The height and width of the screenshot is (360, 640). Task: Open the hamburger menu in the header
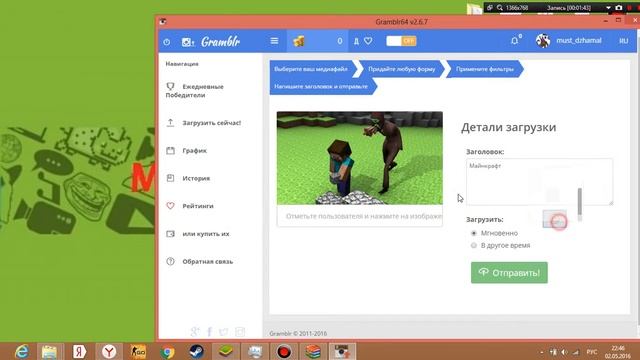(274, 41)
